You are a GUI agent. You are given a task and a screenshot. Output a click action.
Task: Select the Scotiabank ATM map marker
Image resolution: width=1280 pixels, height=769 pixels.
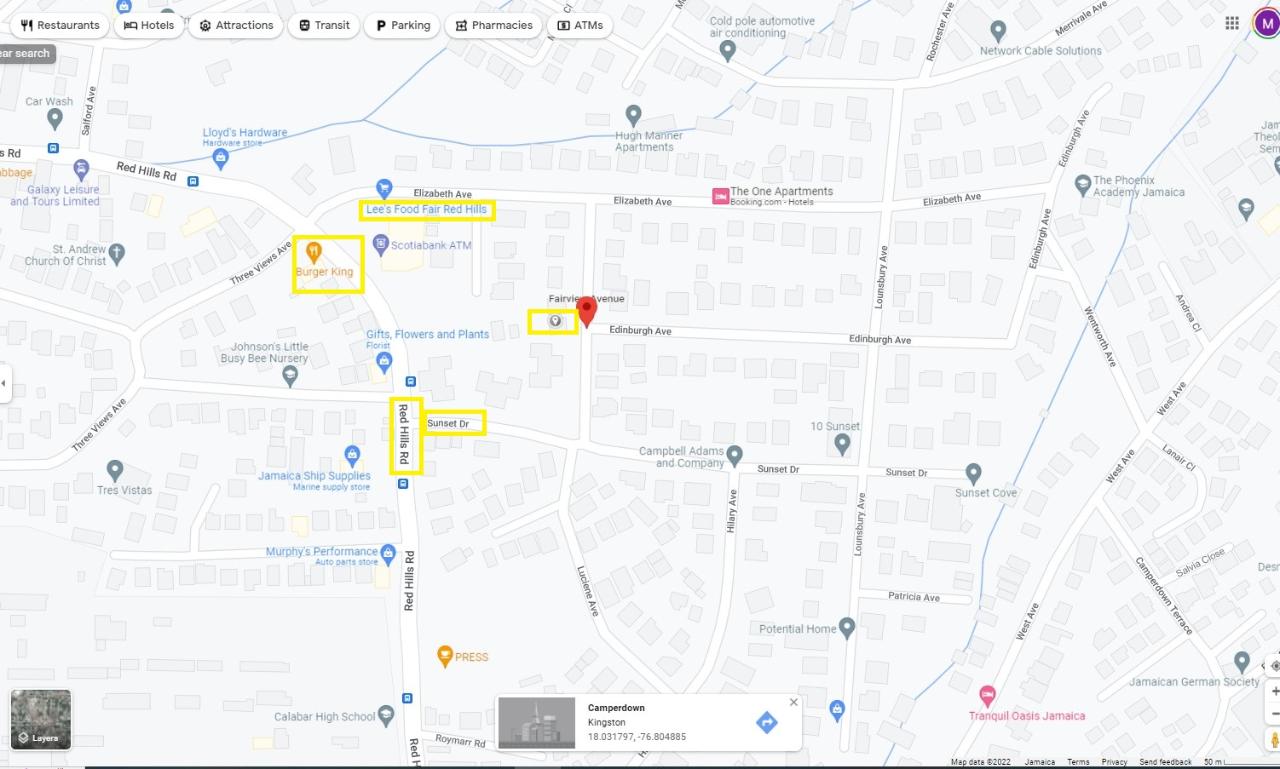point(380,243)
